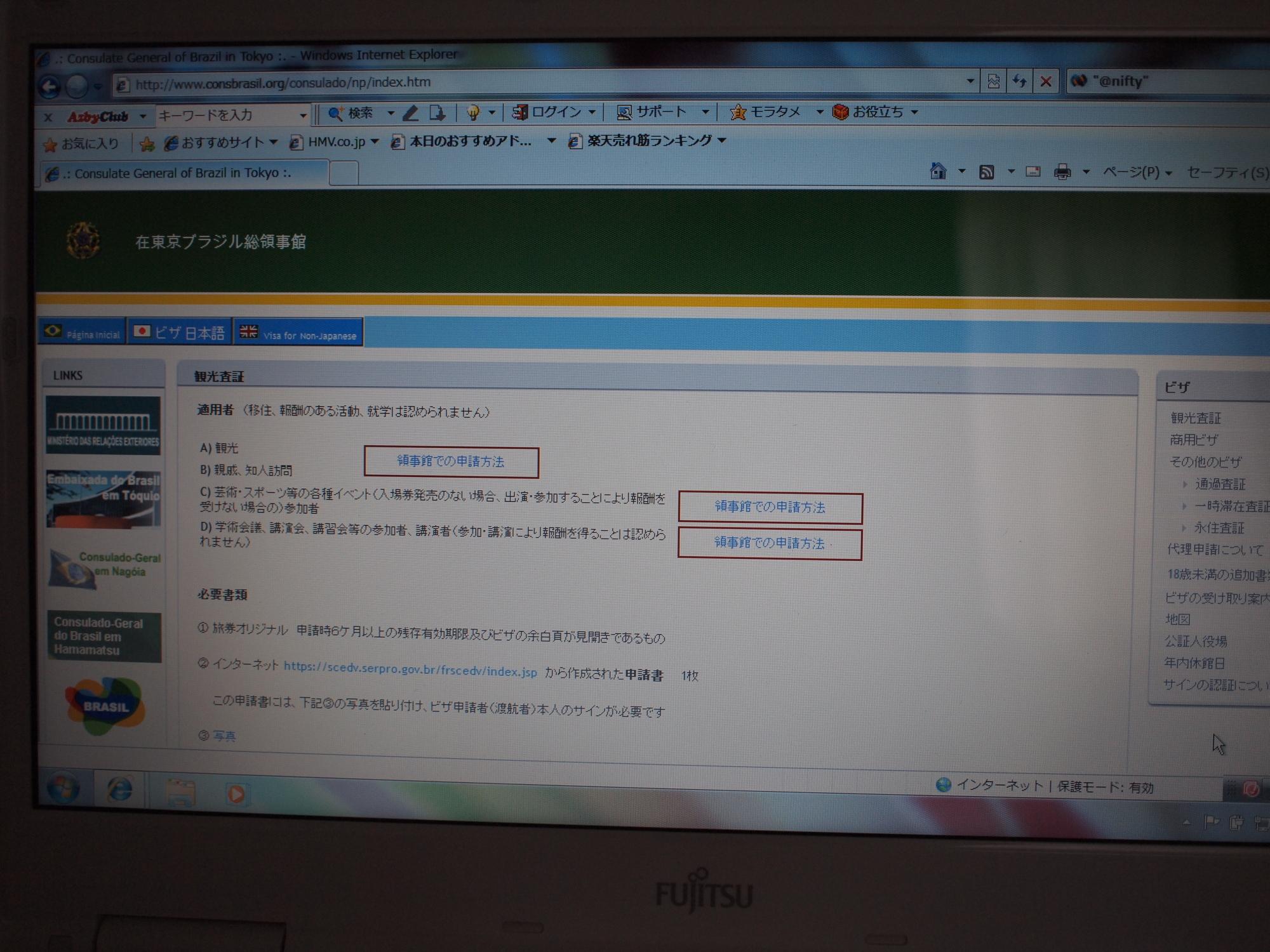1270x952 pixels.
Task: Click the RSS feeds icon
Action: 986,172
